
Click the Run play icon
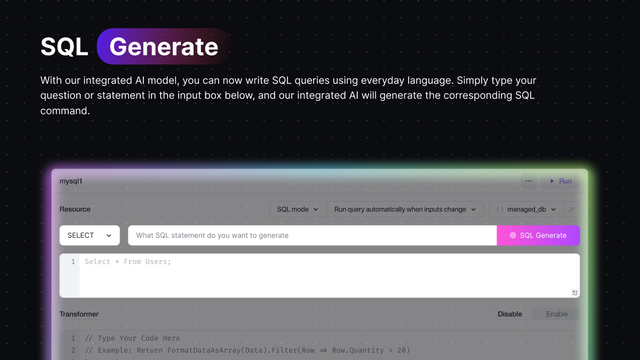coord(552,181)
